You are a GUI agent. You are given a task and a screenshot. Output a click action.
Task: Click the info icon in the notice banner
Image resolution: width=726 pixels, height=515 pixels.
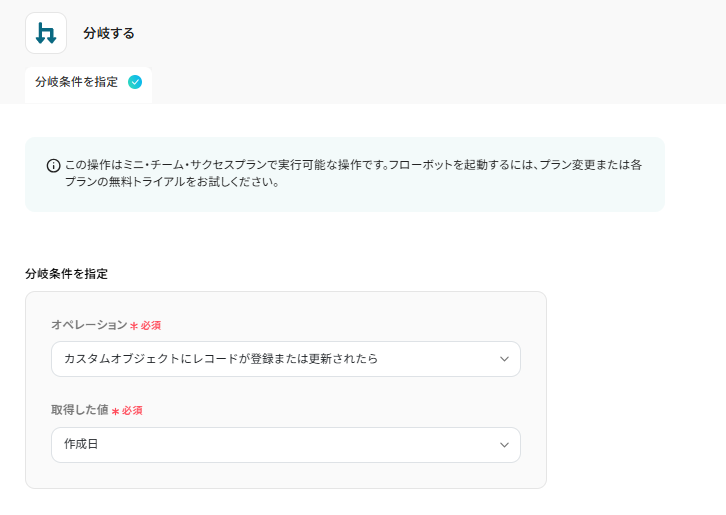click(54, 166)
